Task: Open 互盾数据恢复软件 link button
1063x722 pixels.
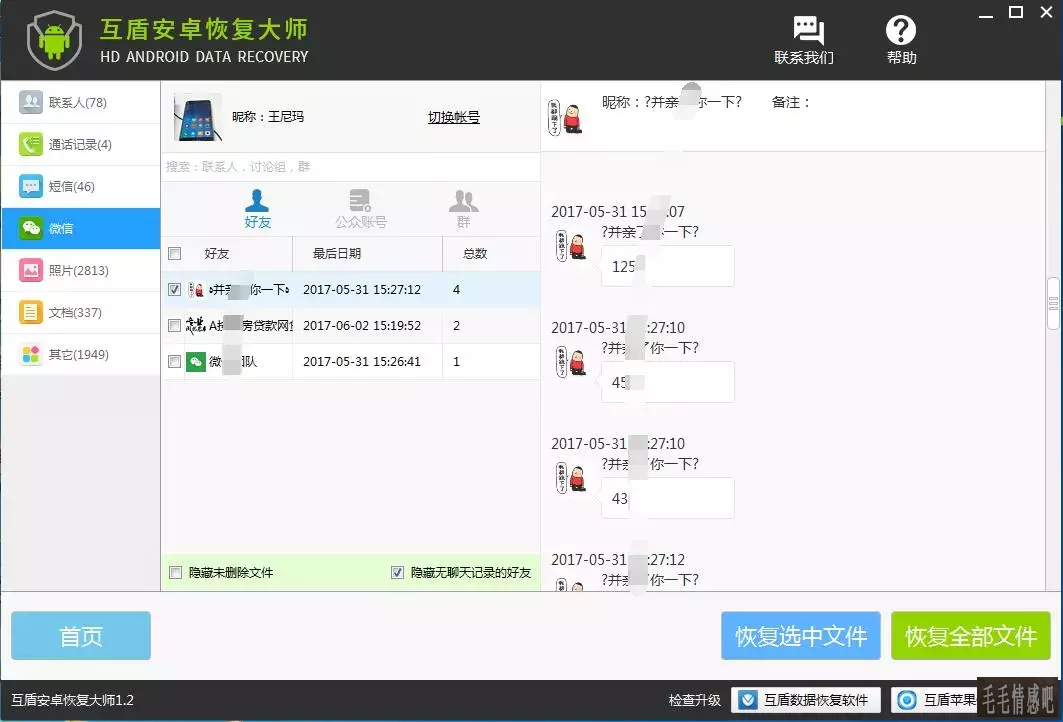Action: click(806, 700)
